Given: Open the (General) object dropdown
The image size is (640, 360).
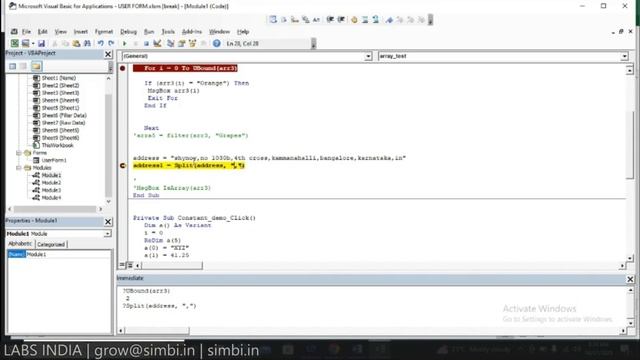Looking at the screenshot, I should coord(368,56).
